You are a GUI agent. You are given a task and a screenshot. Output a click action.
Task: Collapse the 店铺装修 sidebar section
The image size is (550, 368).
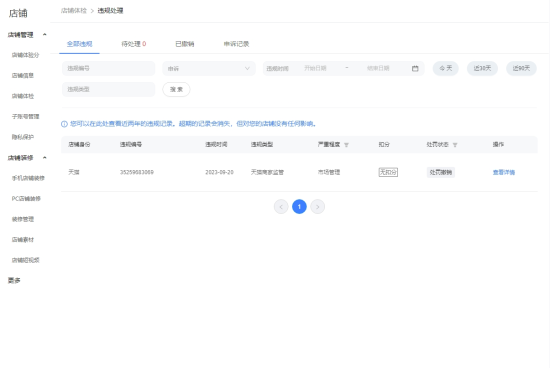45,158
